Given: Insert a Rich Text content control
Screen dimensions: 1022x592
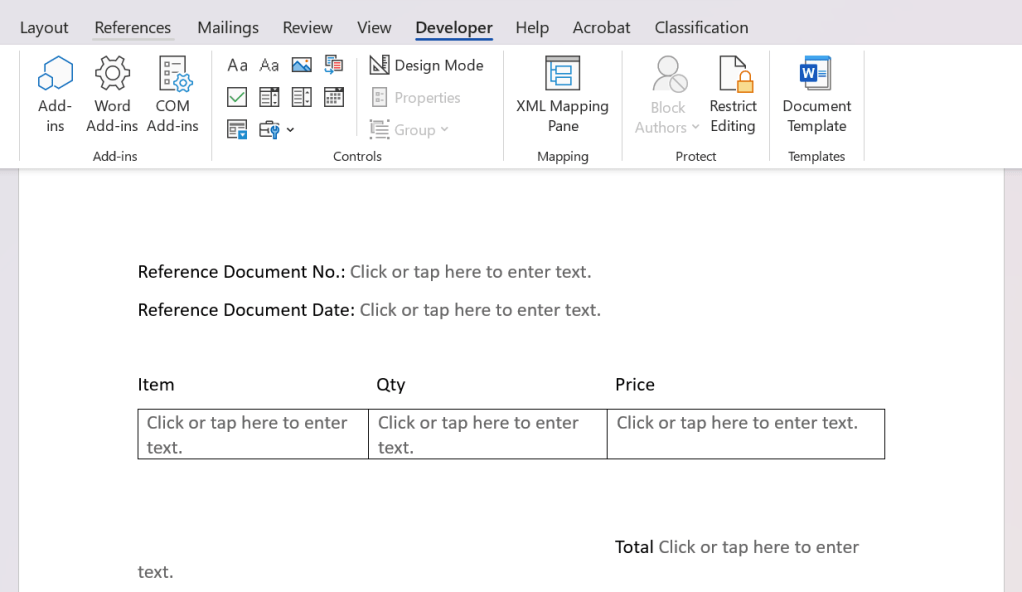Looking at the screenshot, I should 237,65.
